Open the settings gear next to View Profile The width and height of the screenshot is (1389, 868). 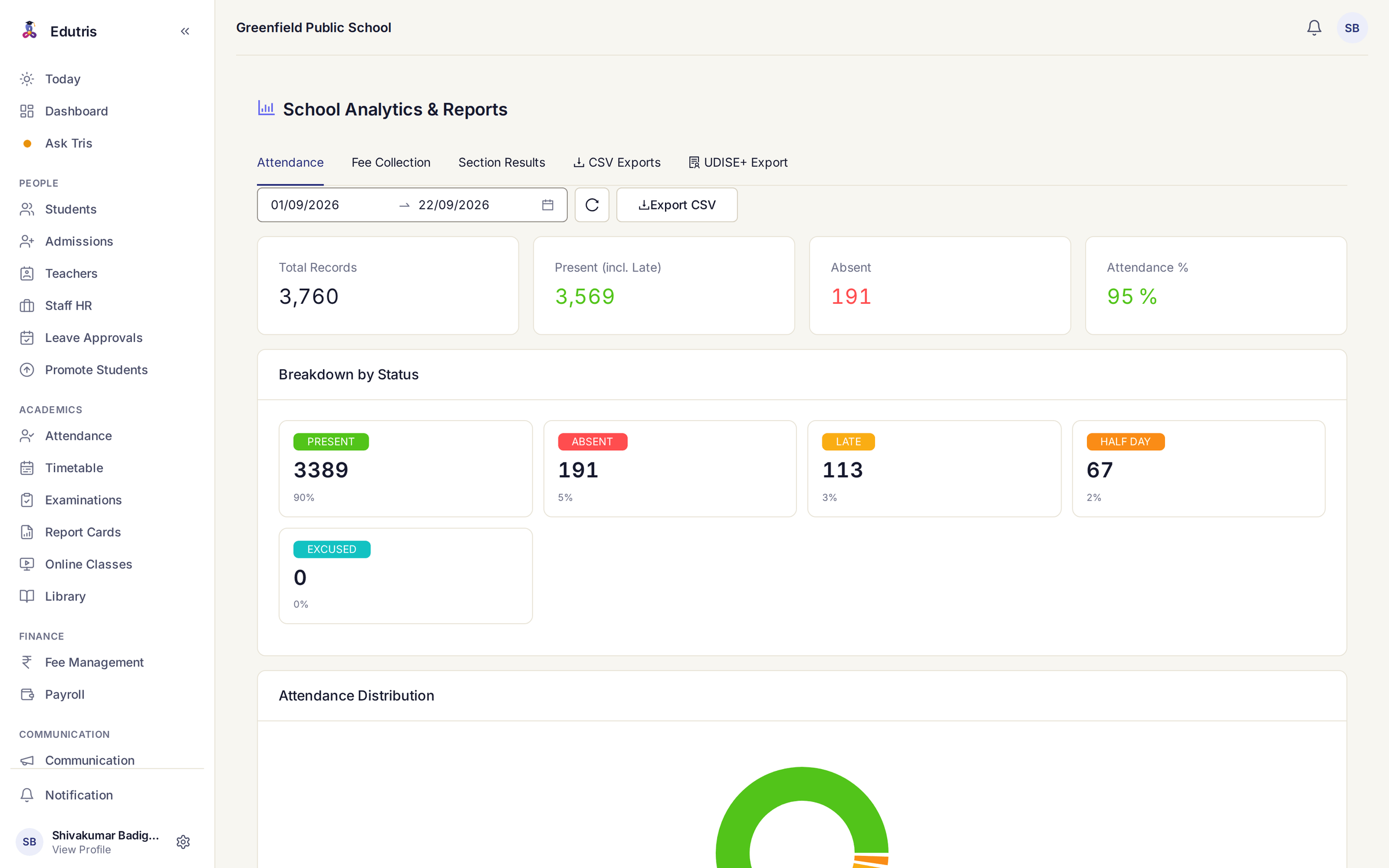point(183,841)
